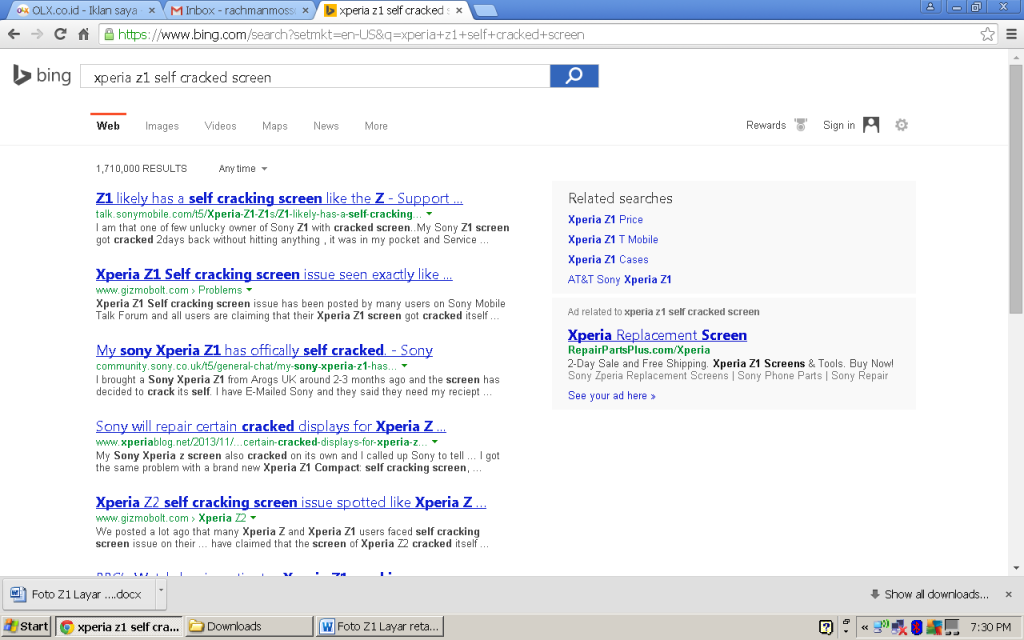Screen dimensions: 1024x640
Task: Open downloaded file Foto Z1 Layar docx
Action: coord(80,594)
